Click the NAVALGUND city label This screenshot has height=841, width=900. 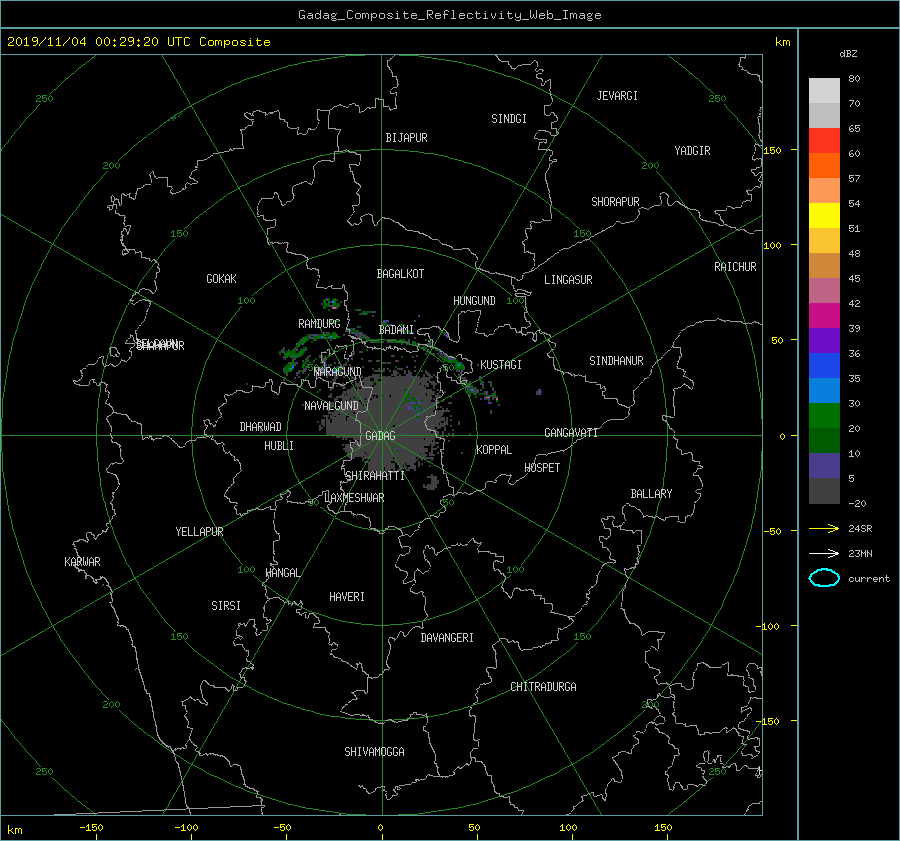click(x=331, y=406)
